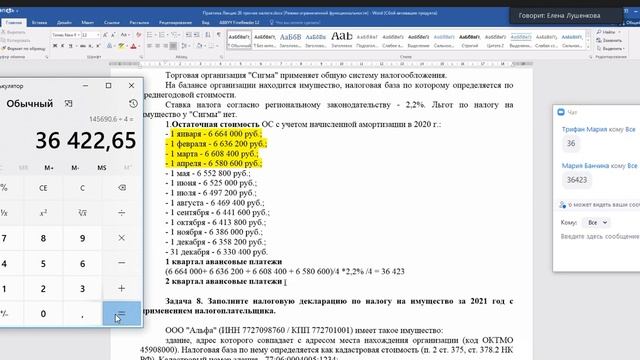Open font size dropdown
The width and height of the screenshot is (640, 360).
(98, 35)
